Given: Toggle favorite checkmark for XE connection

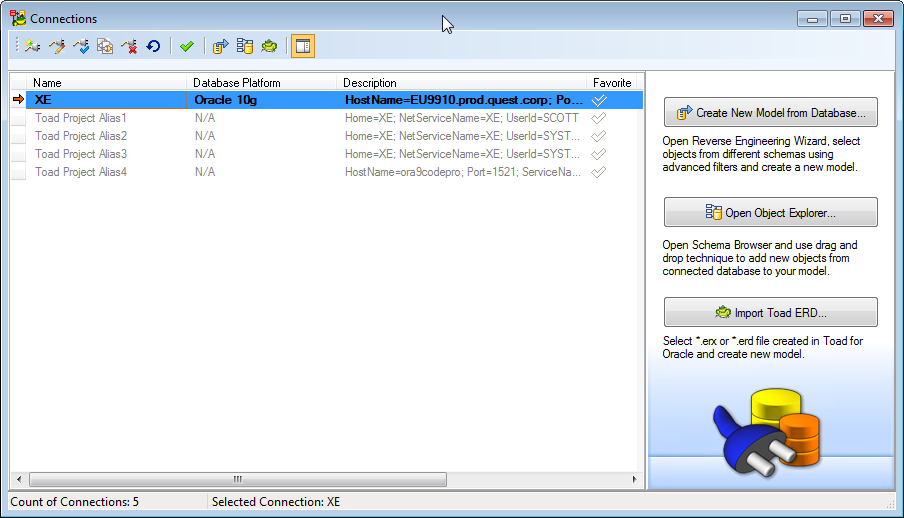Looking at the screenshot, I should 599,100.
